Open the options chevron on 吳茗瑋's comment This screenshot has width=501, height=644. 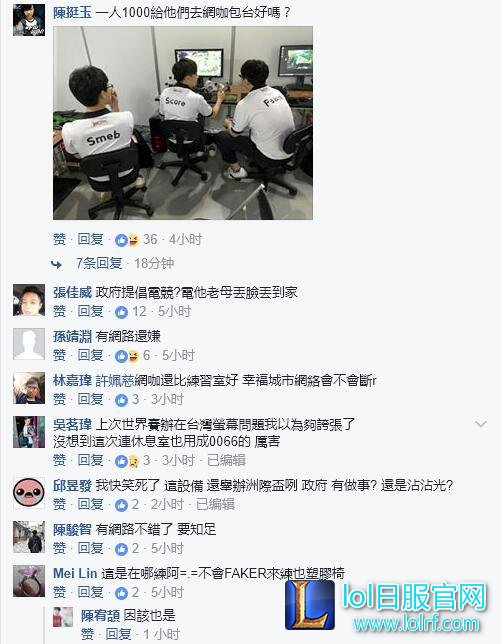coord(481,424)
